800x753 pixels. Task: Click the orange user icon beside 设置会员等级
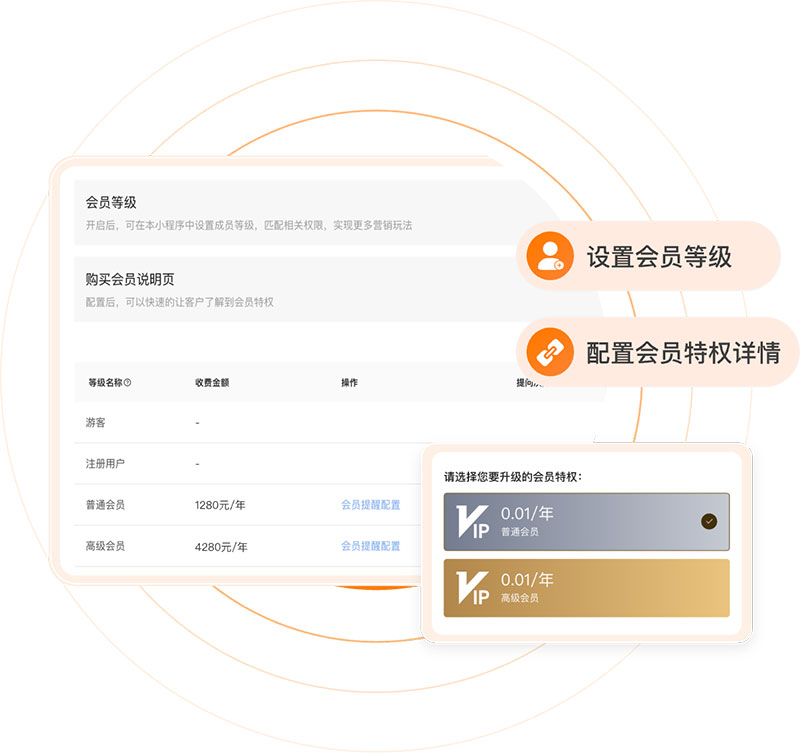point(549,257)
